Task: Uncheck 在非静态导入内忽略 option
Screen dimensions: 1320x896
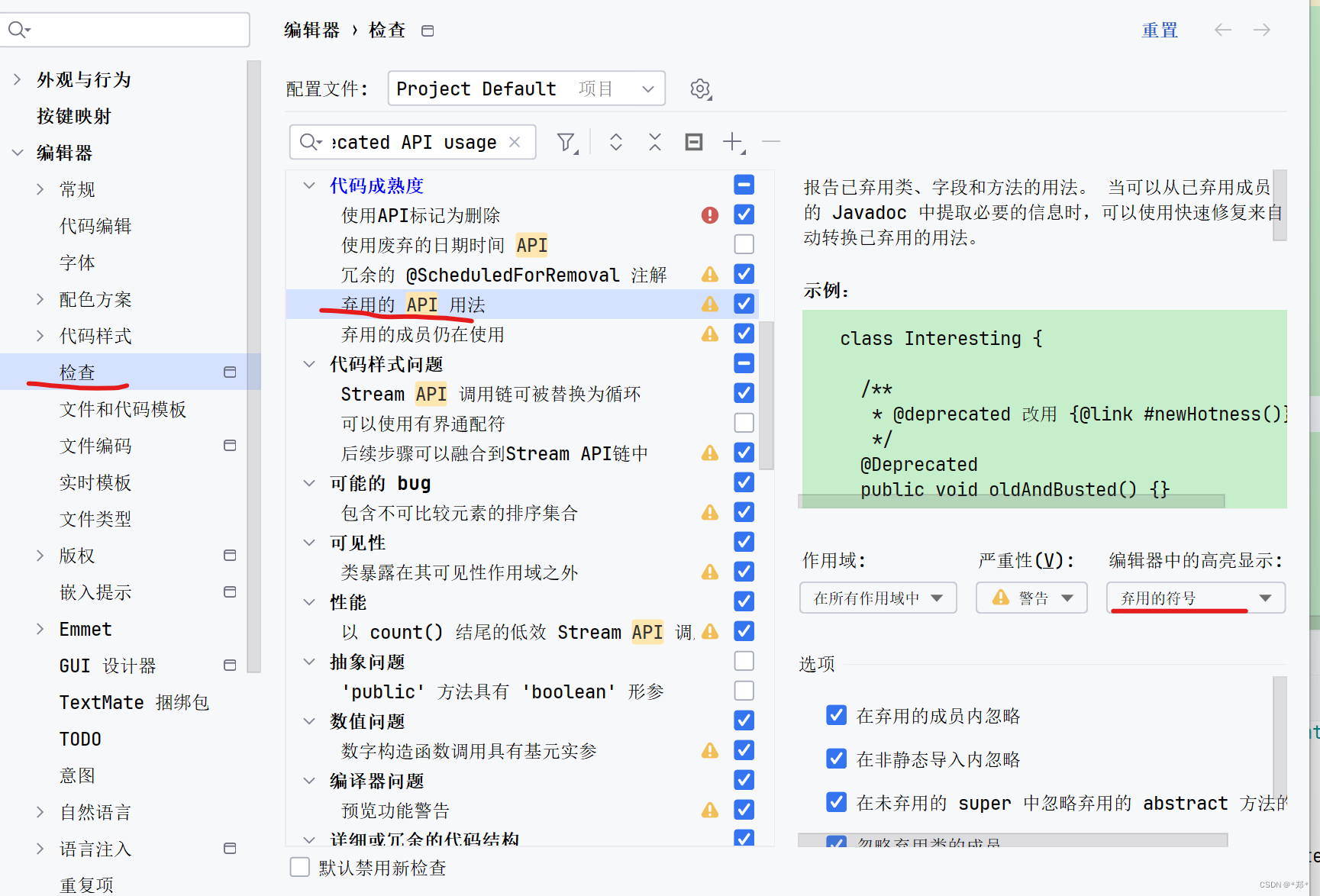Action: coord(837,759)
